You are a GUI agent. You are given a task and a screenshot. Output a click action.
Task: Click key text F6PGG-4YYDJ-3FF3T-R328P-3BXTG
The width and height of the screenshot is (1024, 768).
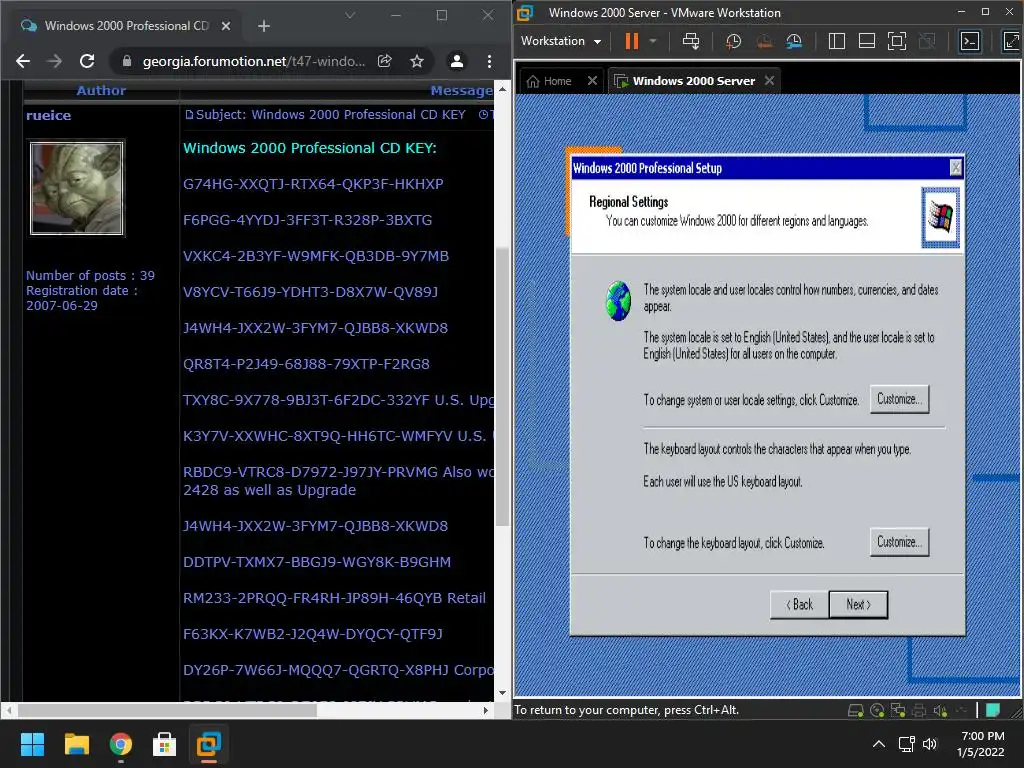(308, 220)
